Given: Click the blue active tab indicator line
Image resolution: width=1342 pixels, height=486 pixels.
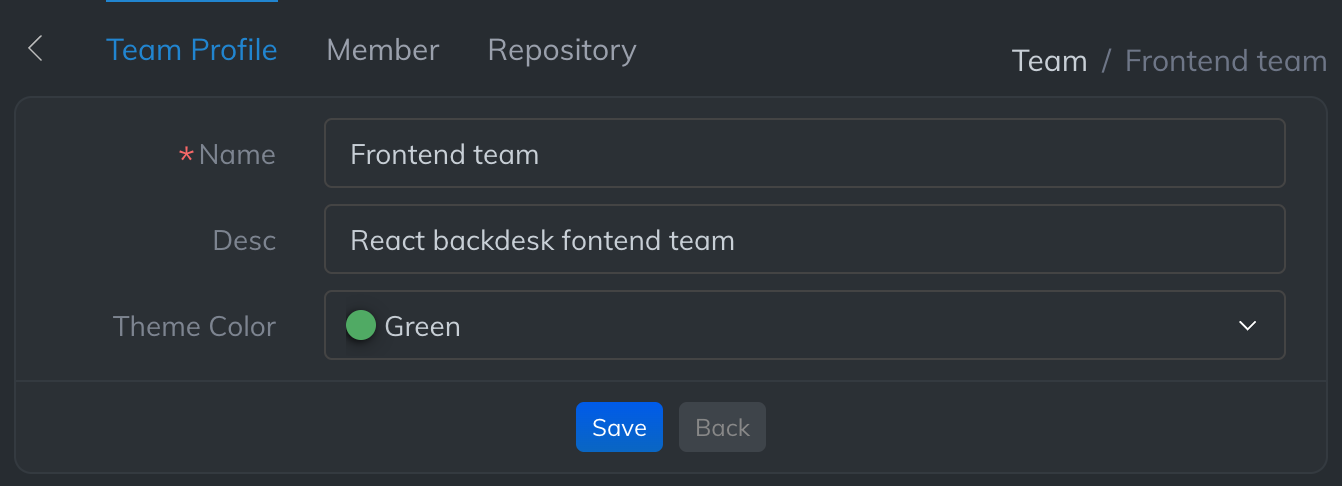Looking at the screenshot, I should pos(191,1).
